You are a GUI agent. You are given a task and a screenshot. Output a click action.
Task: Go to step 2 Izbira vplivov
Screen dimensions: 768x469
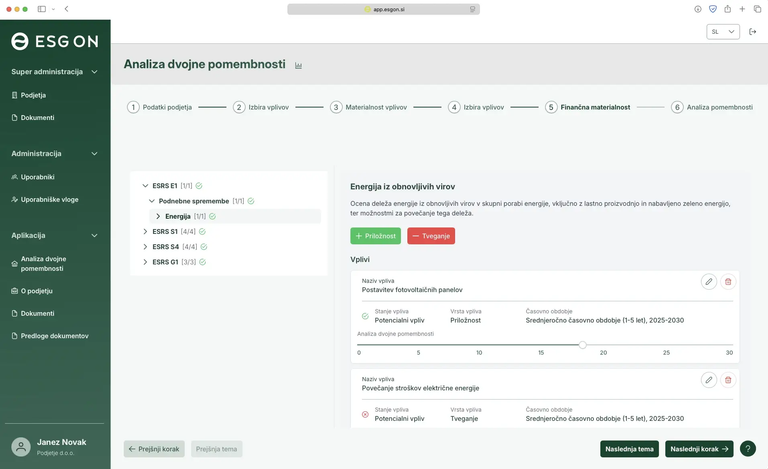261,107
